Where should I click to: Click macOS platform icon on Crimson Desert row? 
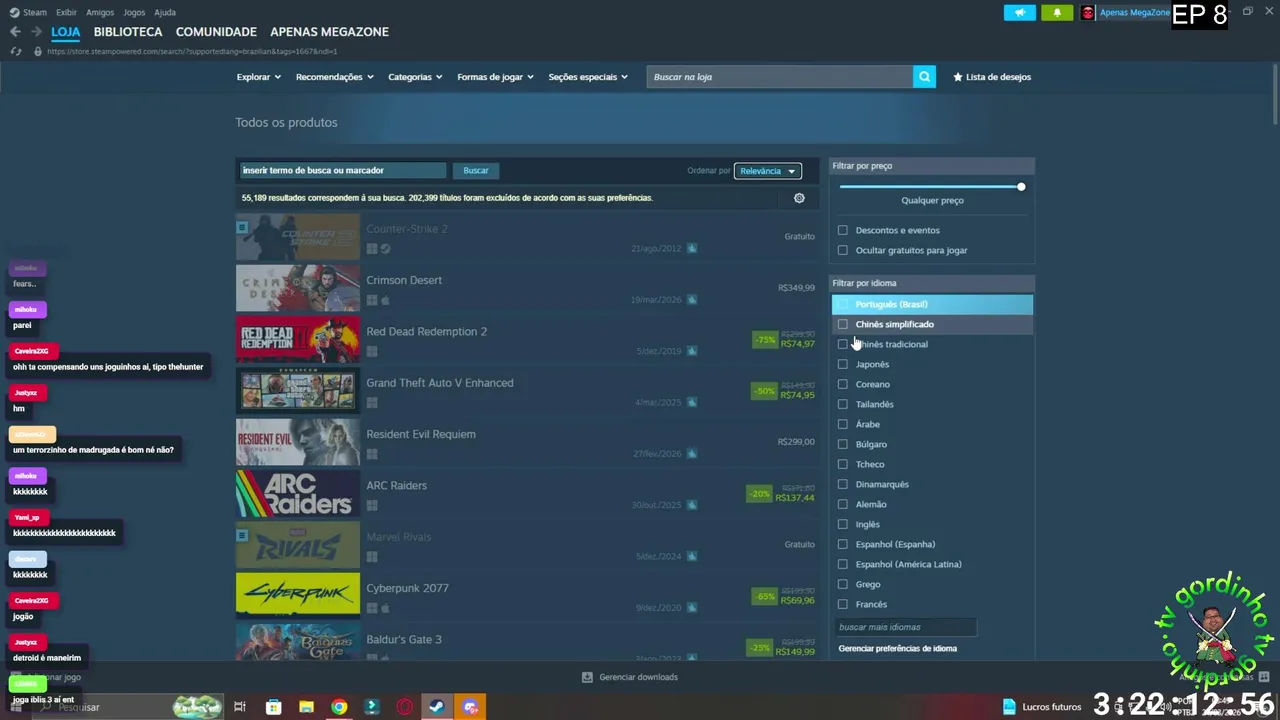click(x=385, y=300)
